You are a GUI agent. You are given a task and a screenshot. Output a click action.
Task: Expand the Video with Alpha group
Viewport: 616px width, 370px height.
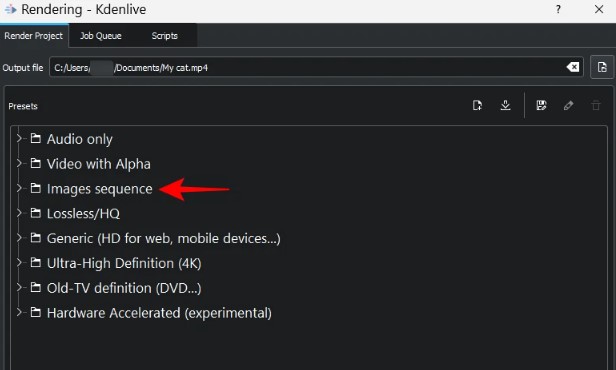coord(18,163)
